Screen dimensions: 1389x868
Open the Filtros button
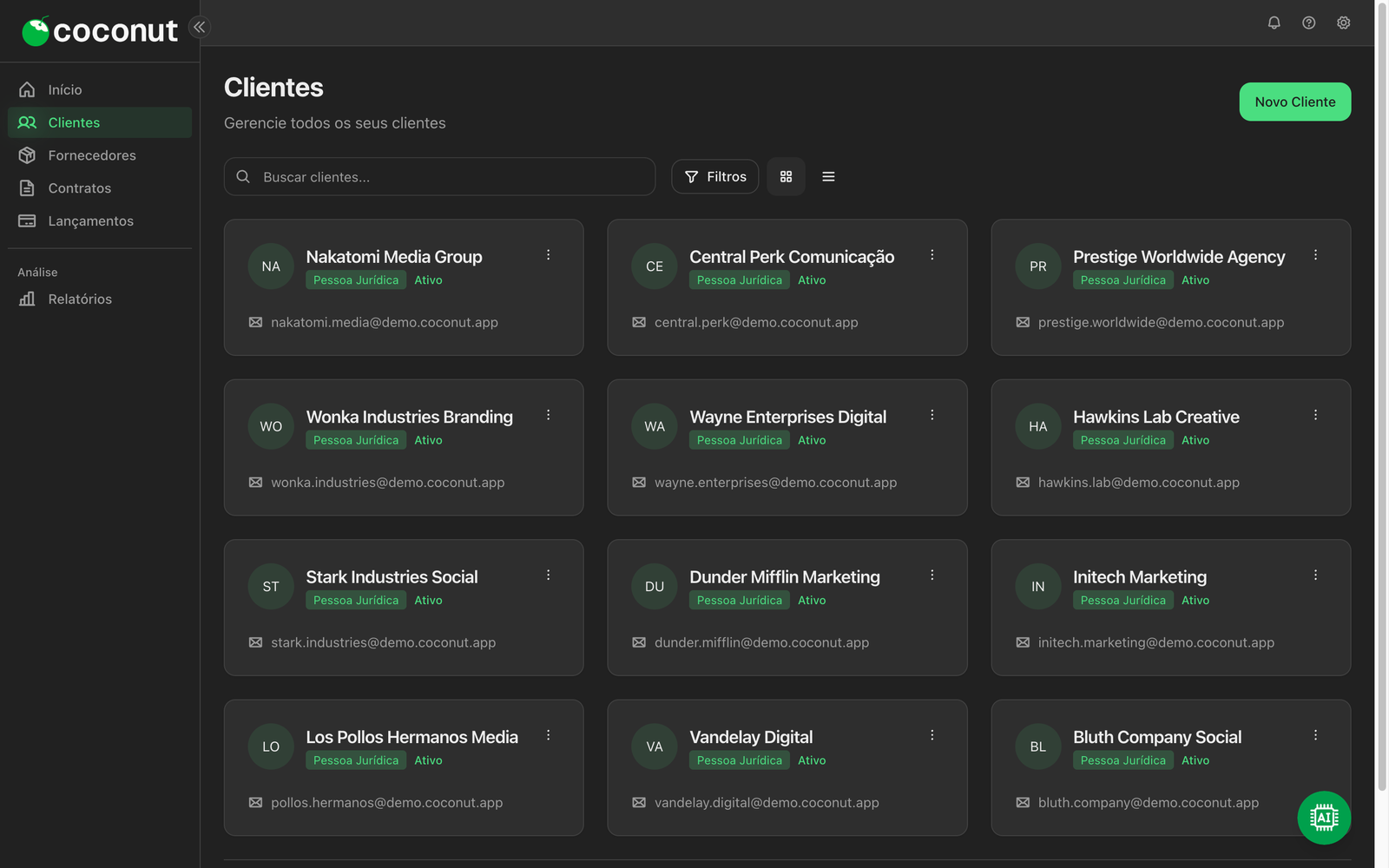714,176
